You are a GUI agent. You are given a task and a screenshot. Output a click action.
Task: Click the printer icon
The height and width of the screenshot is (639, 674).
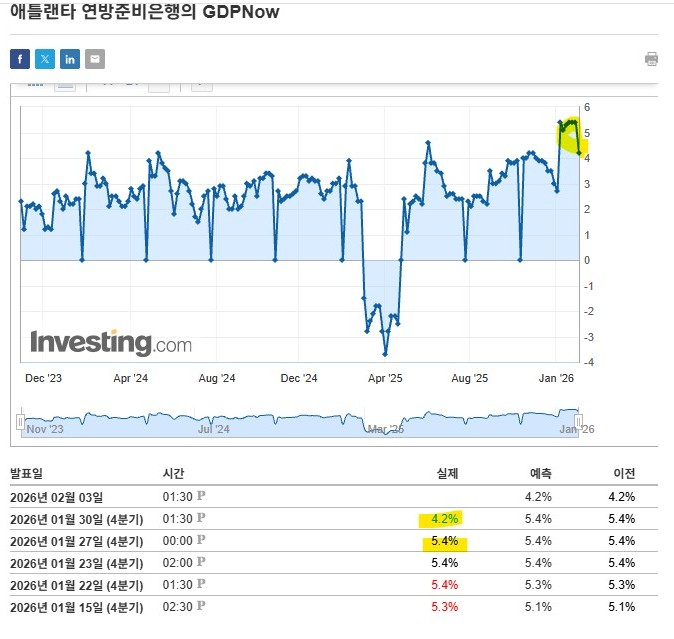pyautogui.click(x=652, y=59)
